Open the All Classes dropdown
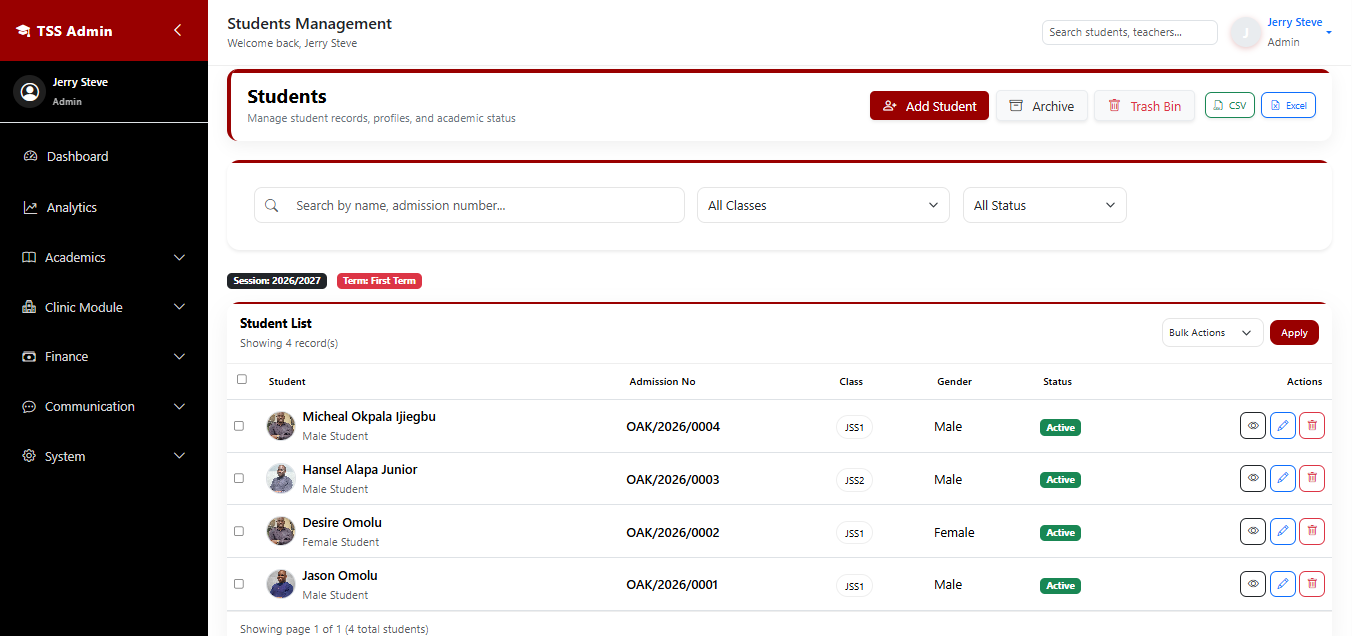 (x=823, y=205)
